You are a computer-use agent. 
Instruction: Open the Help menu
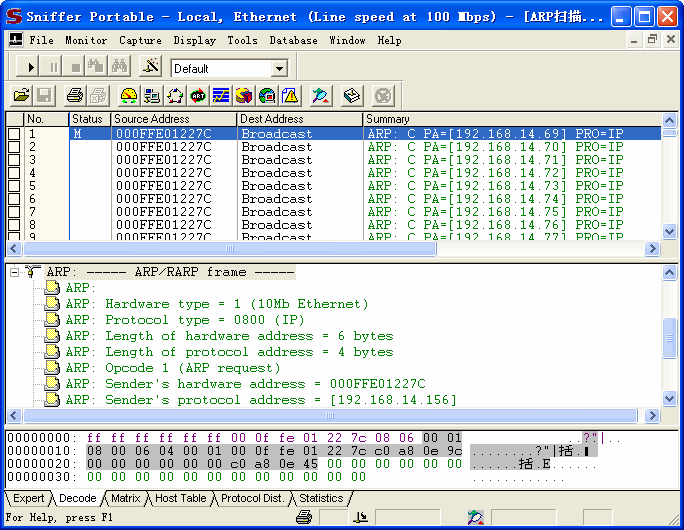click(389, 40)
